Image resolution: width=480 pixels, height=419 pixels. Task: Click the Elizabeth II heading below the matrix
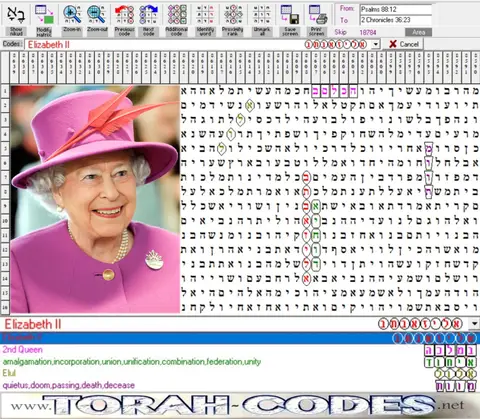click(x=33, y=324)
